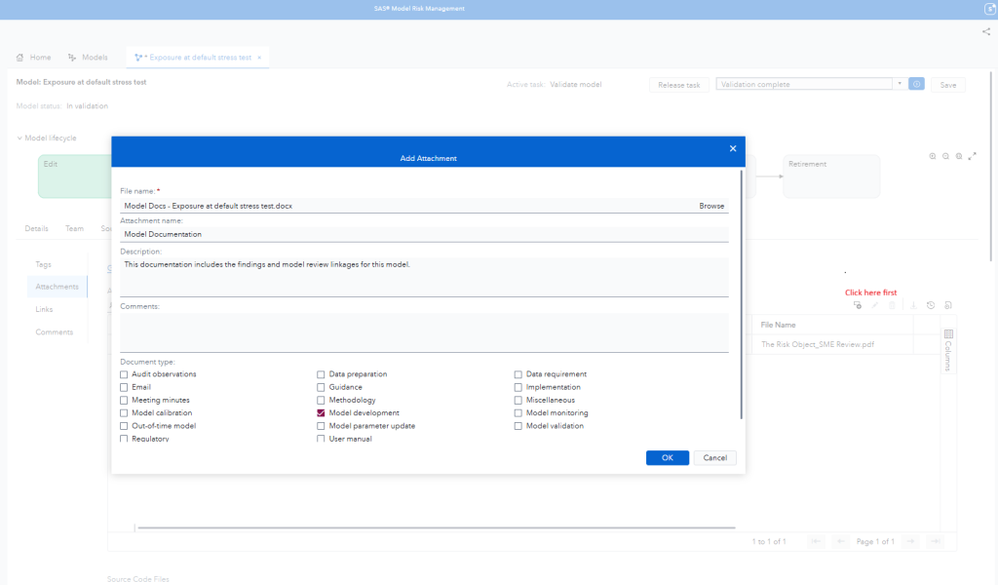Check the Email document type
Screen dimensions: 998x585
(124, 387)
